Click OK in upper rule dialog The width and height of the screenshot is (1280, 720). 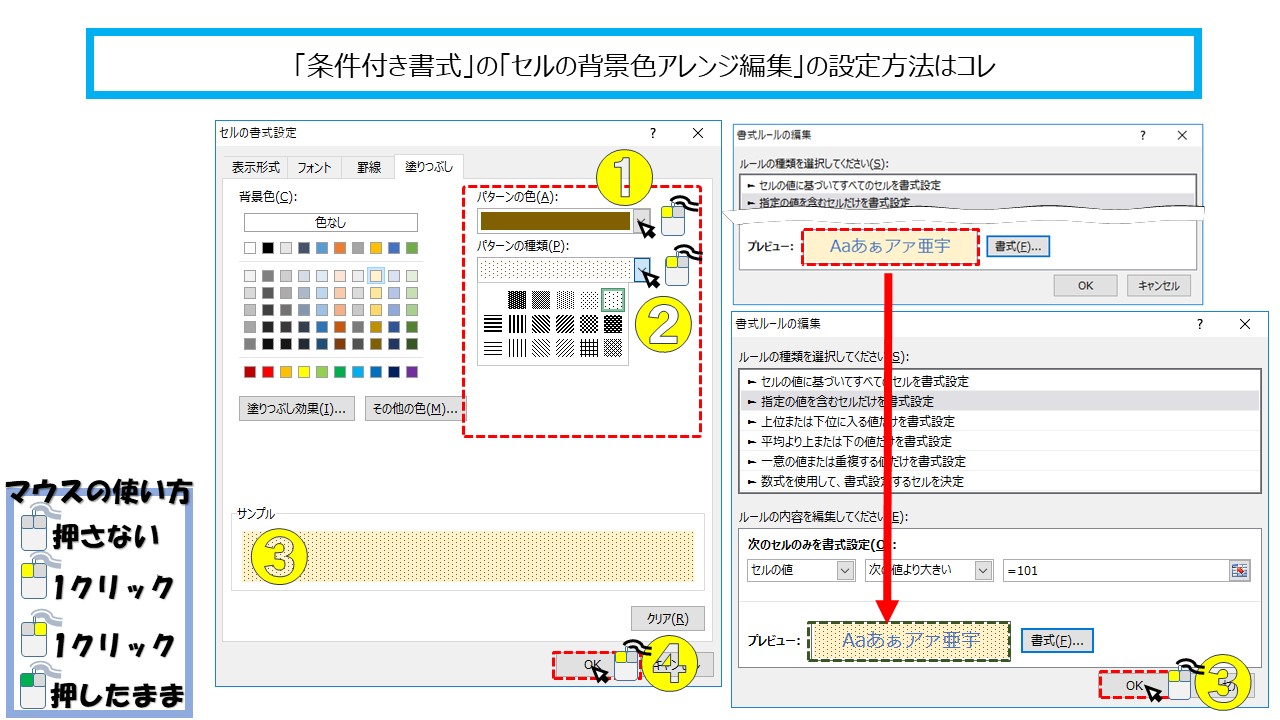(1085, 285)
